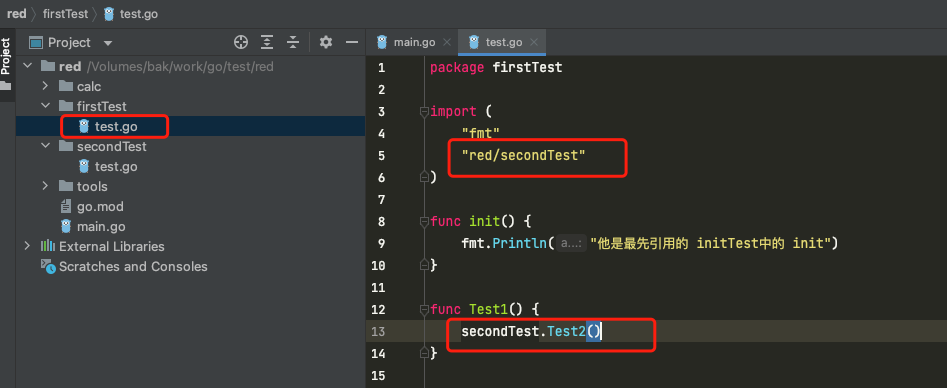Open the Project view dropdown arrow
The image size is (947, 388).
(x=108, y=43)
